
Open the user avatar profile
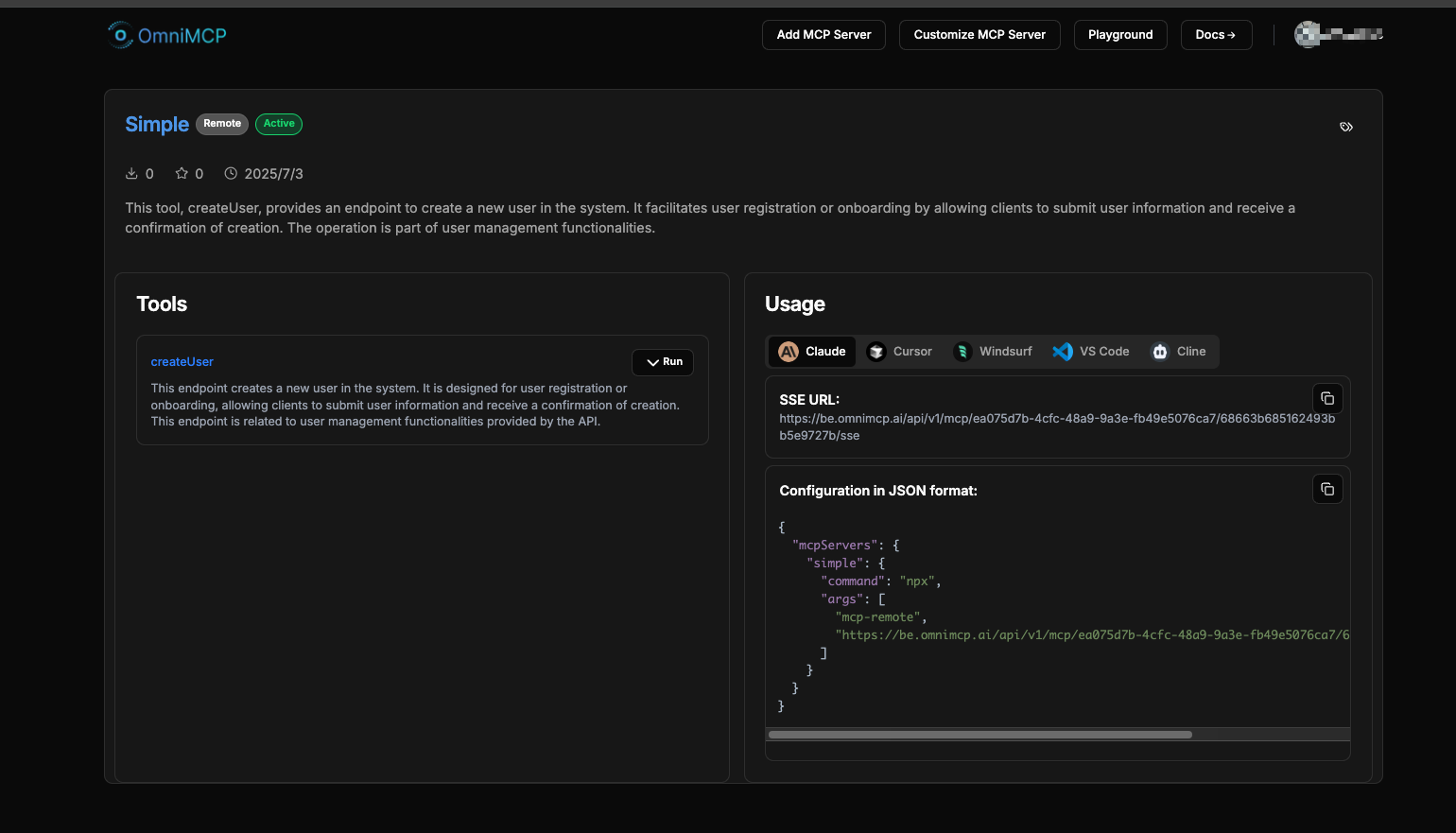point(1307,35)
